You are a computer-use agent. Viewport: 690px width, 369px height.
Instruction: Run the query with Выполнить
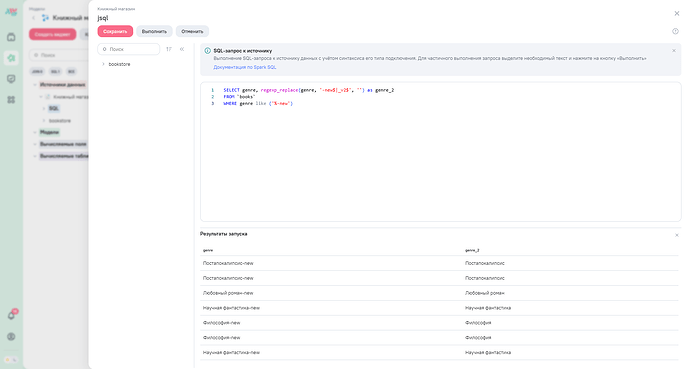[x=154, y=31]
